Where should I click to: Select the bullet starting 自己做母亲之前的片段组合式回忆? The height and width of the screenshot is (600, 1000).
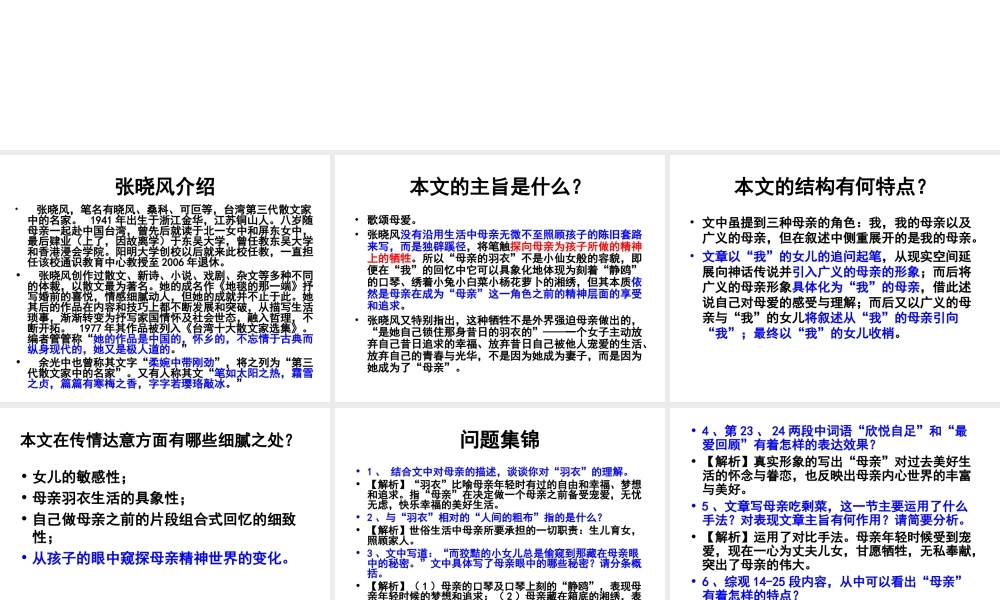tap(164, 527)
